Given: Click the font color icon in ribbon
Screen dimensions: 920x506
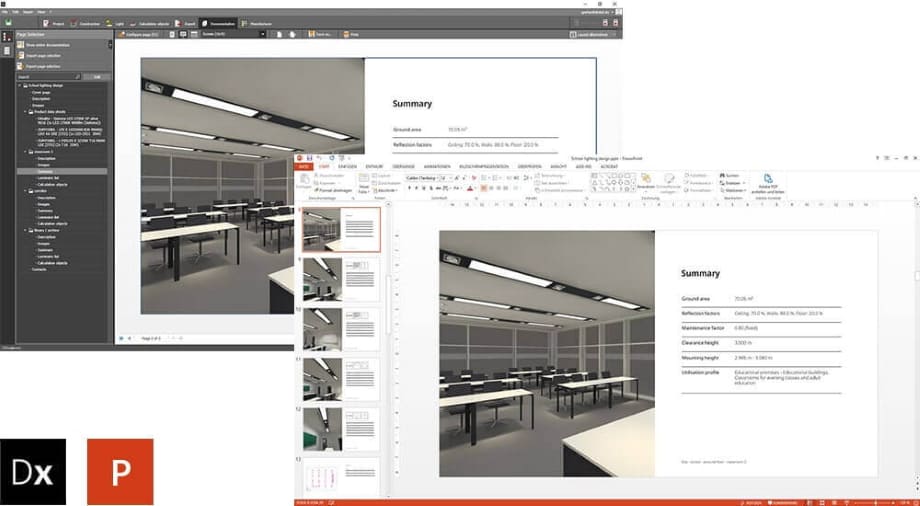Looking at the screenshot, I should click(x=469, y=188).
